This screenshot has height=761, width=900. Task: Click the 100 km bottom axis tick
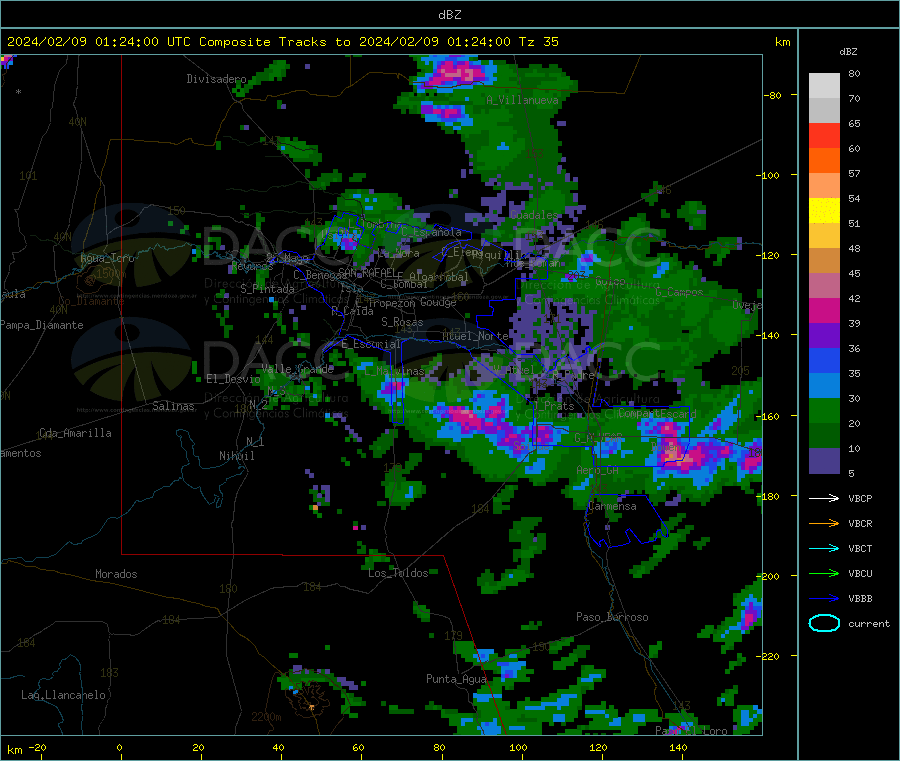coord(518,747)
